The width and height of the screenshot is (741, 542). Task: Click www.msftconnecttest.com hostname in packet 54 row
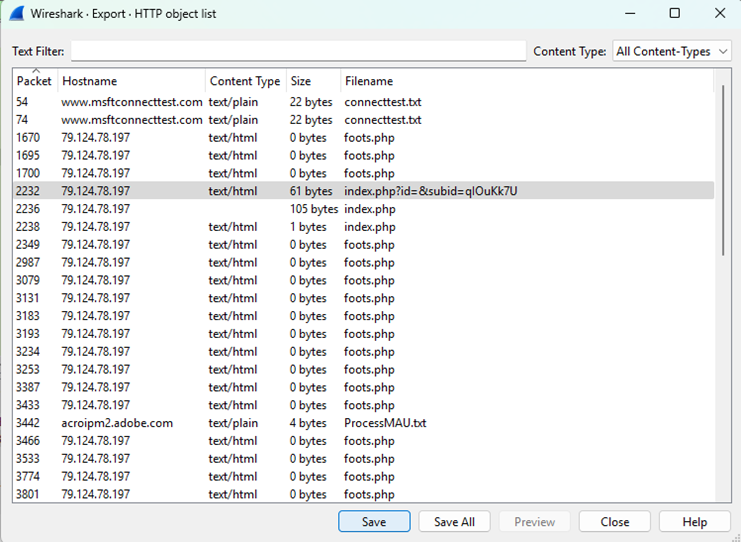click(132, 102)
